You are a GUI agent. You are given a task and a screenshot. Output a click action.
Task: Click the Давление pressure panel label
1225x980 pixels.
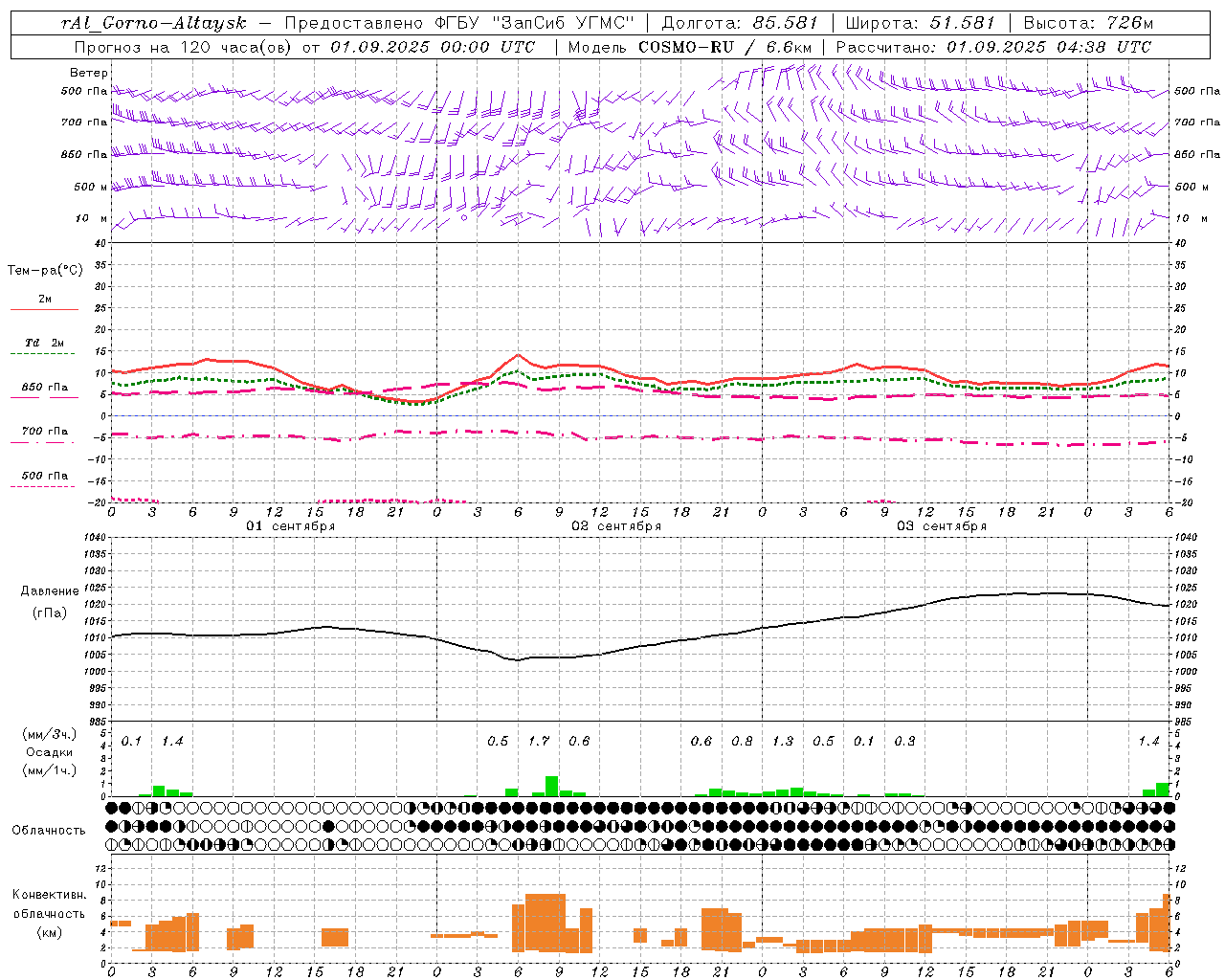(x=49, y=591)
